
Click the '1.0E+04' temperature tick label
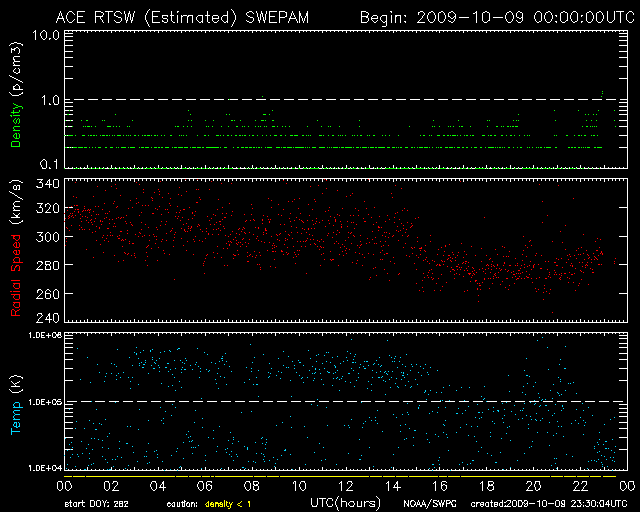45,468
